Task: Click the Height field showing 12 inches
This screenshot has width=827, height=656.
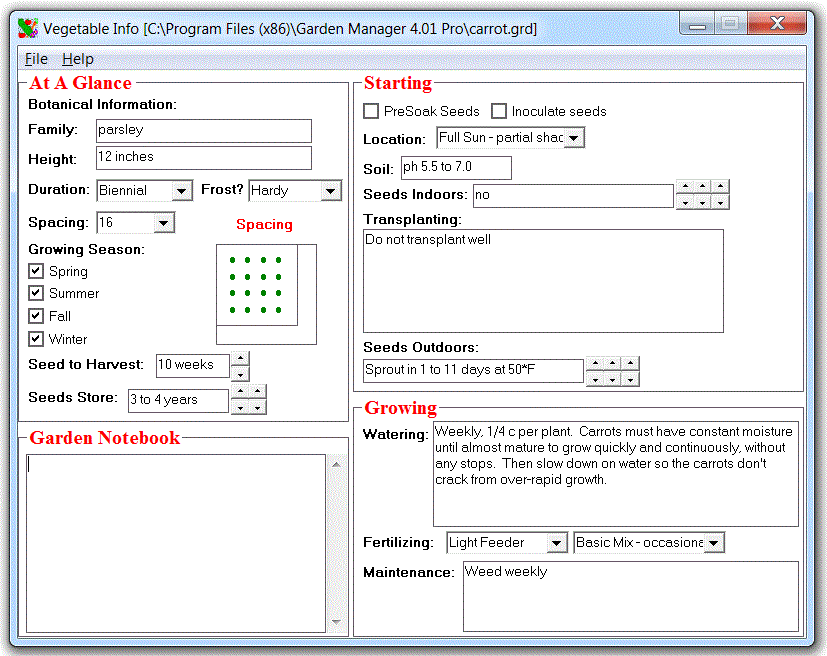Action: [204, 158]
